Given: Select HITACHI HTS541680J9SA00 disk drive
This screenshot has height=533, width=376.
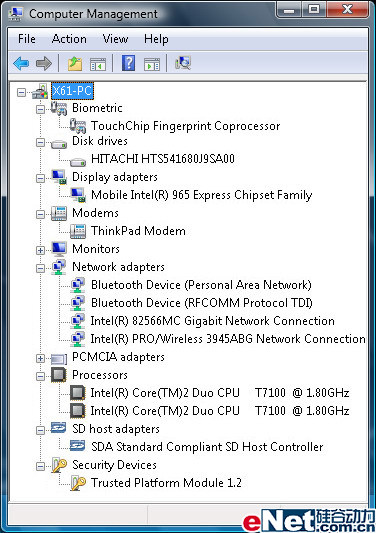Looking at the screenshot, I should (x=163, y=158).
